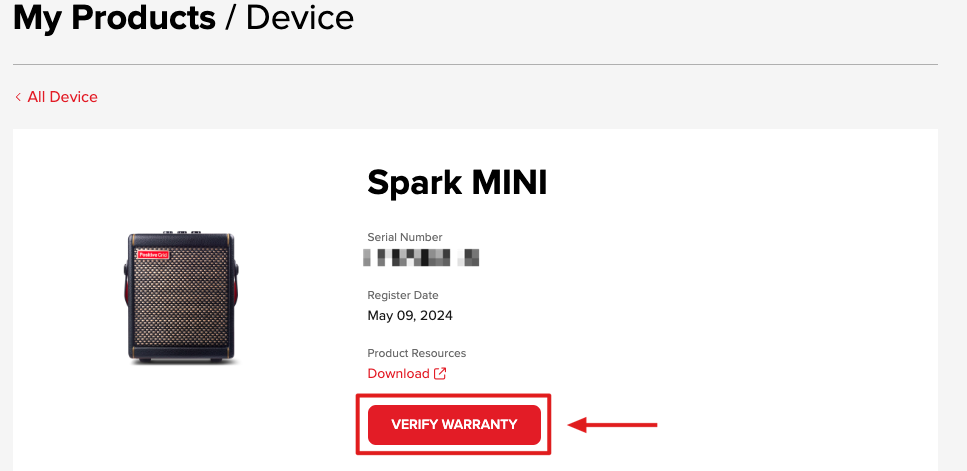Select the Spark MINI product title

coord(457,182)
